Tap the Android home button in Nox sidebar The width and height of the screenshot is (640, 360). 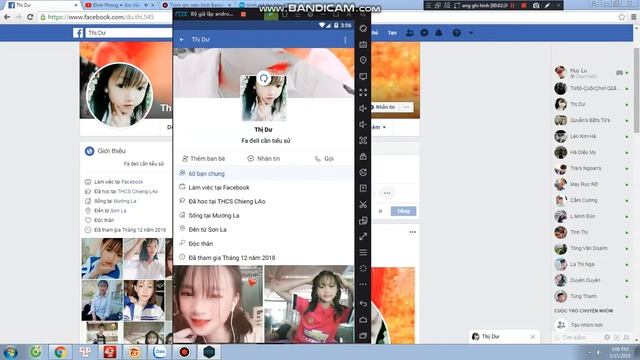coord(363,320)
